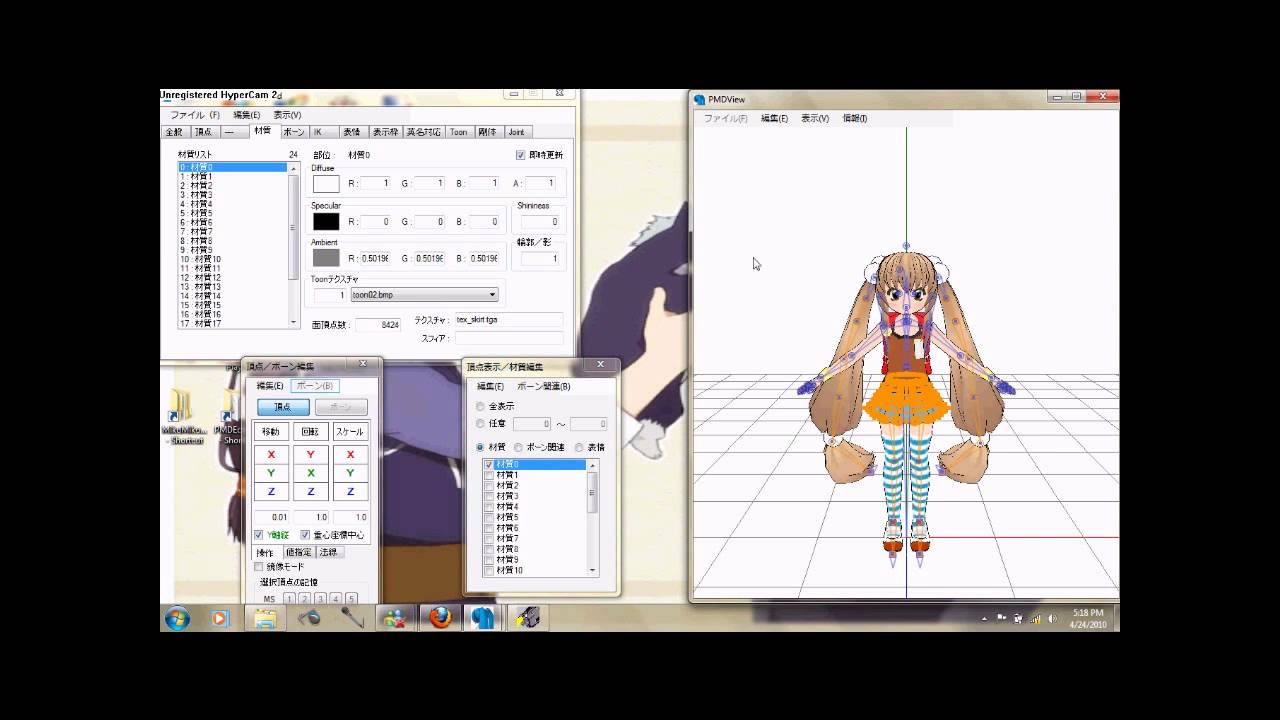Open Firefox from the taskbar

click(x=440, y=618)
